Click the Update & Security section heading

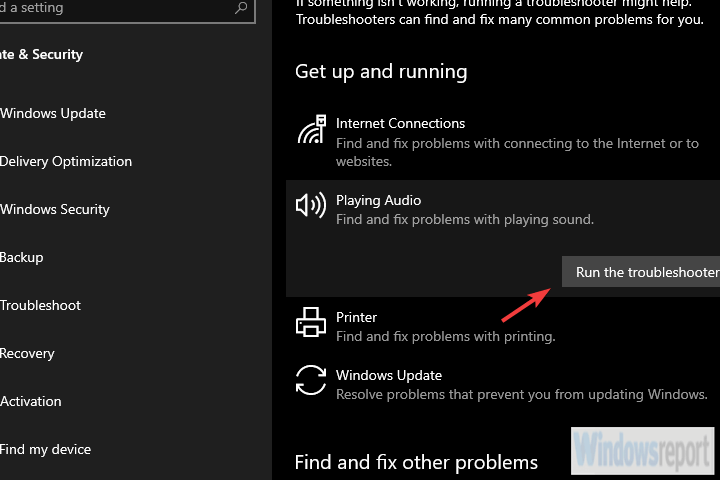(41, 55)
